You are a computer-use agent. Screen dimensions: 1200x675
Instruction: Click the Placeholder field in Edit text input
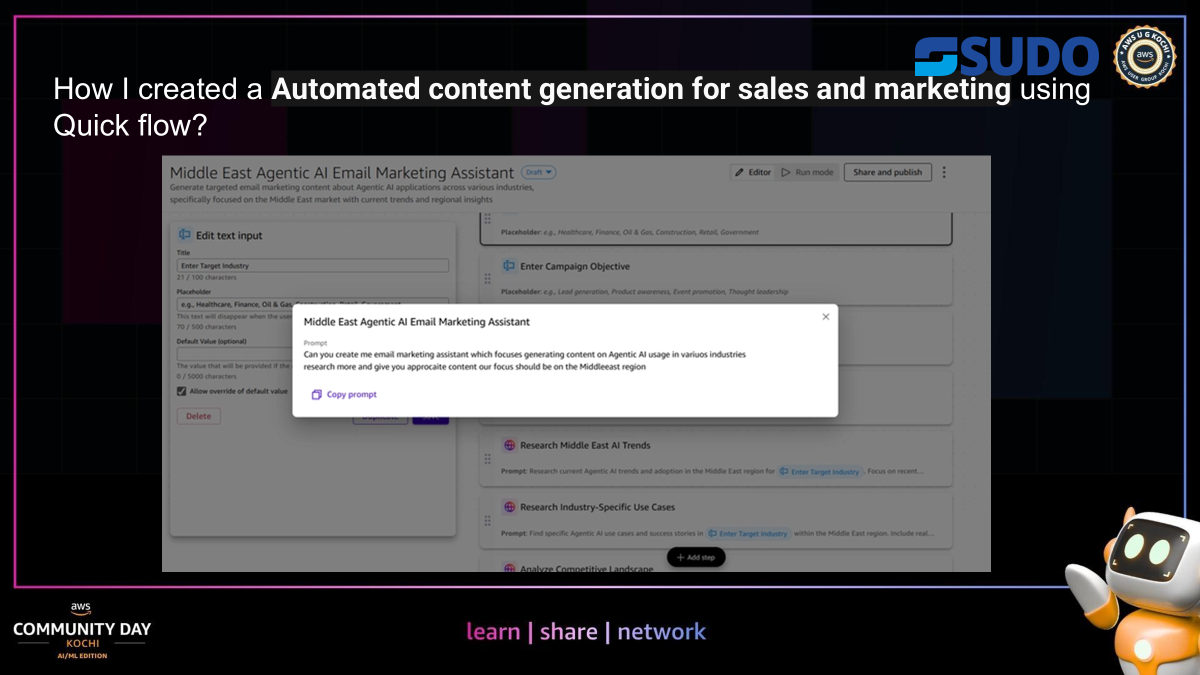tap(313, 304)
